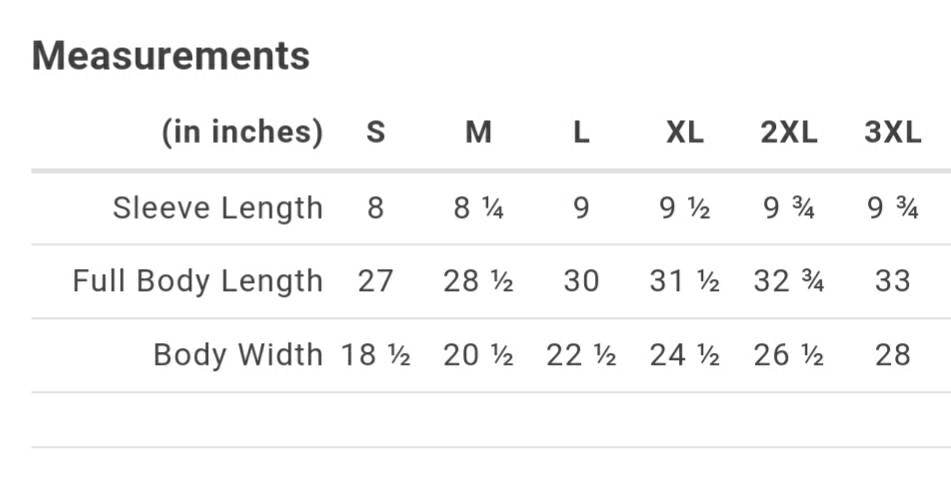Click the 8 ¼ sleeve length cell

tap(479, 208)
